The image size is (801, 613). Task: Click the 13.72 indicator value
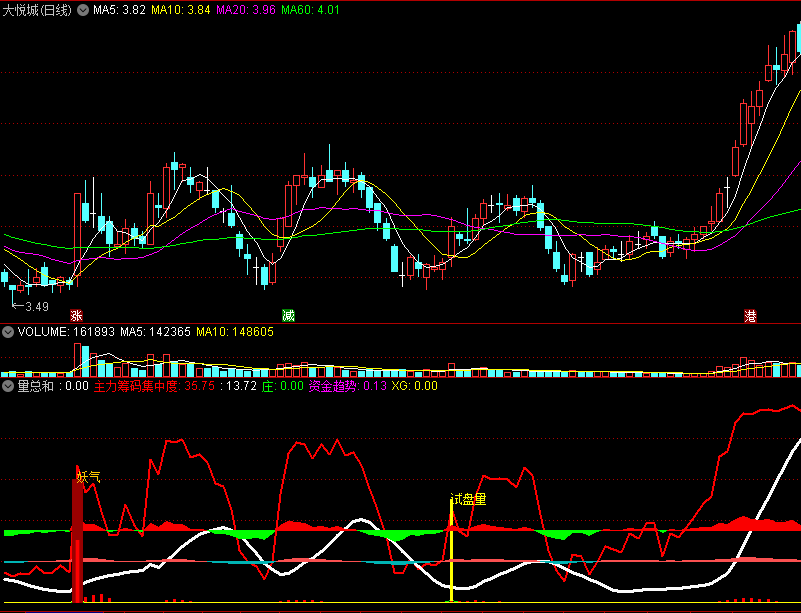pos(239,386)
